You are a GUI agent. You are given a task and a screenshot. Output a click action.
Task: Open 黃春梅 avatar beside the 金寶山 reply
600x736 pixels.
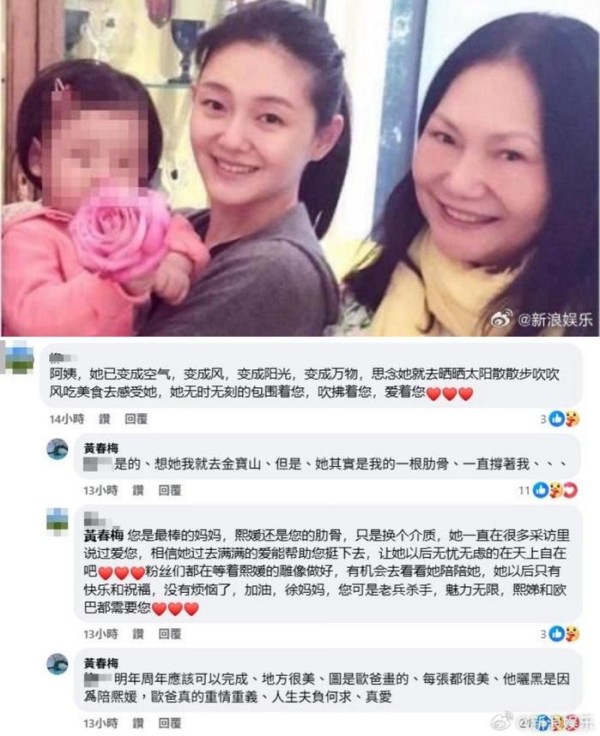[58, 449]
